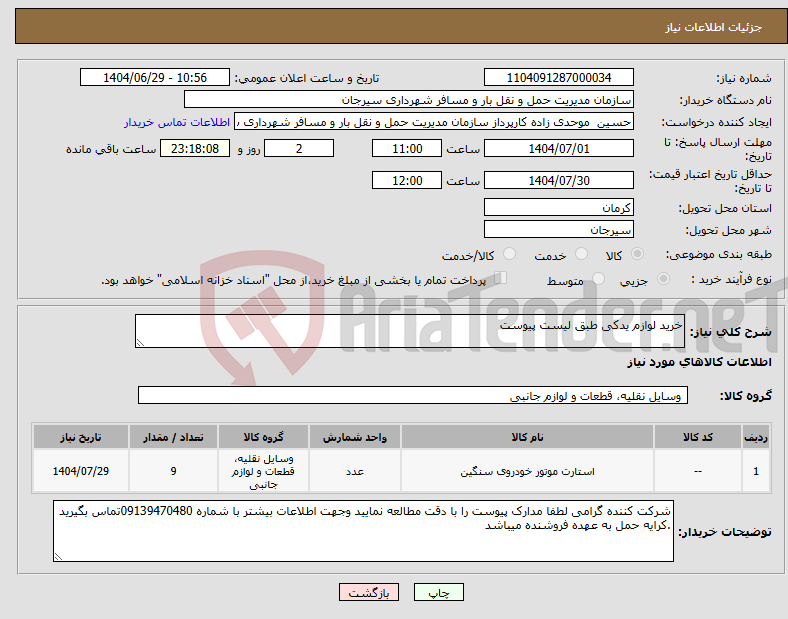The image size is (788, 619).
Task: Click the quantity cell 9
Action: [173, 471]
